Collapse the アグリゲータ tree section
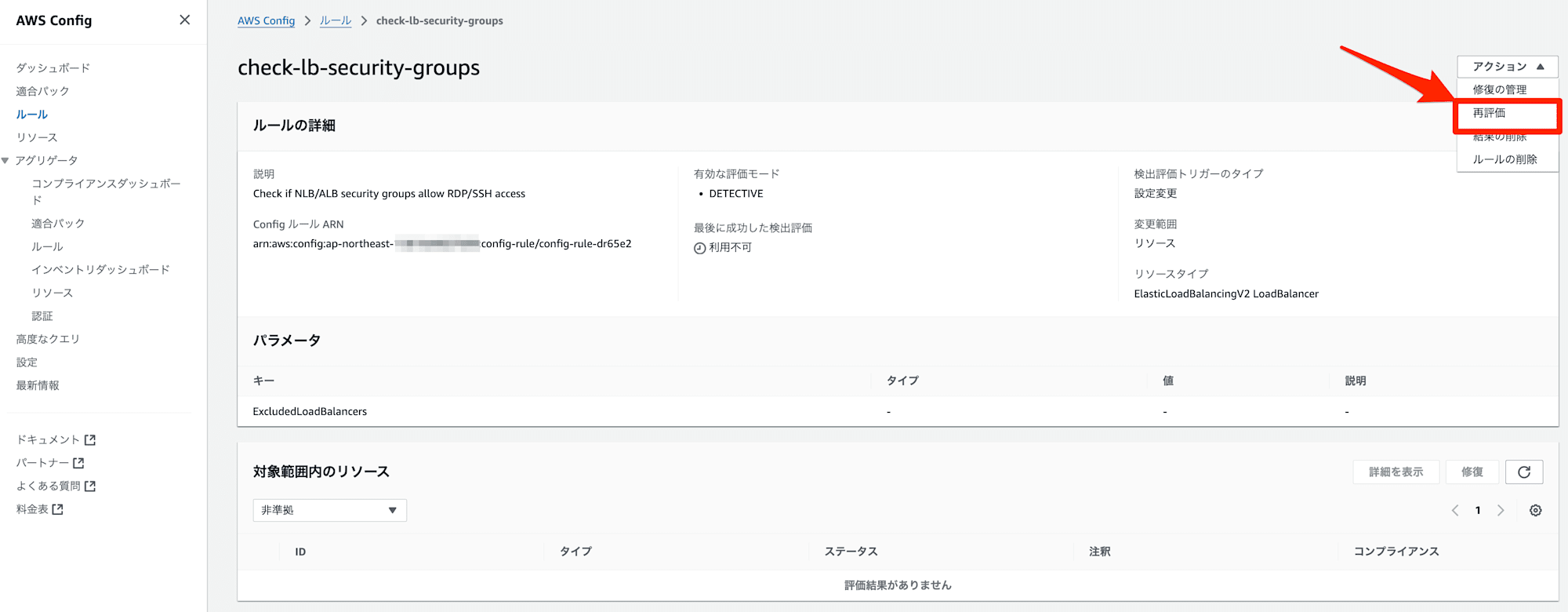 coord(5,160)
